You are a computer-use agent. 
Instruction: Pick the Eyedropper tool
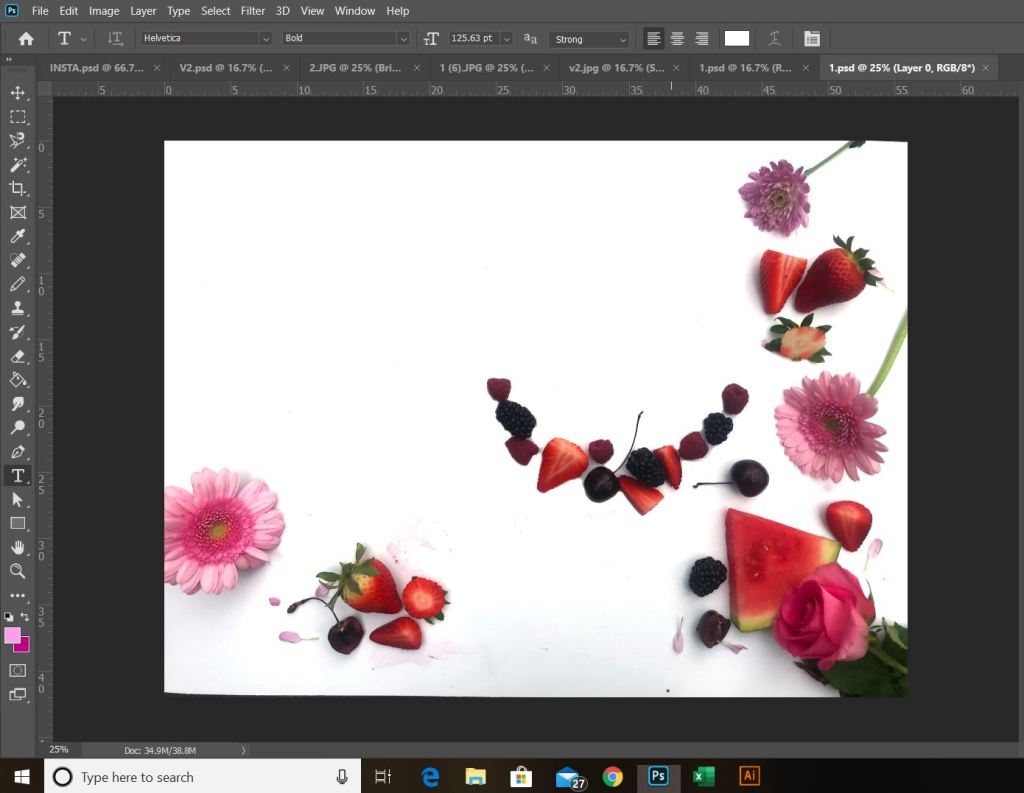click(17, 237)
